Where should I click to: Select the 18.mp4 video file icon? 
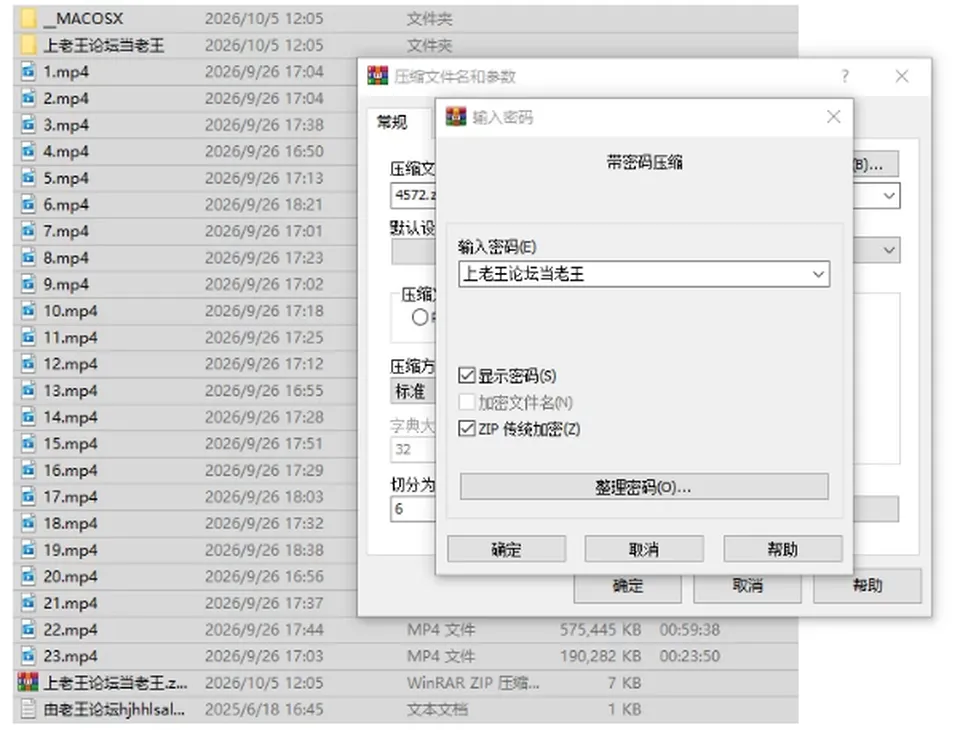pyautogui.click(x=28, y=523)
